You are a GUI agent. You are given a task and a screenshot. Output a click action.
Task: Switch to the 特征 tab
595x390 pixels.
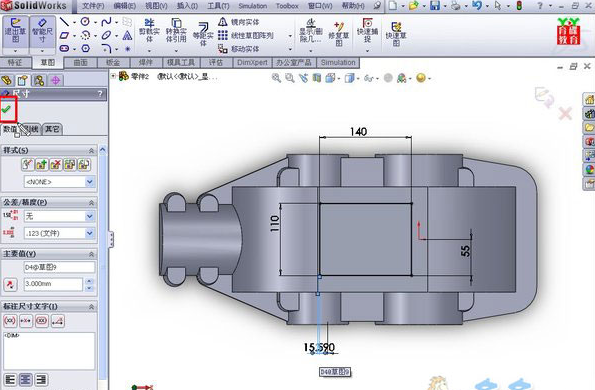[x=15, y=63]
